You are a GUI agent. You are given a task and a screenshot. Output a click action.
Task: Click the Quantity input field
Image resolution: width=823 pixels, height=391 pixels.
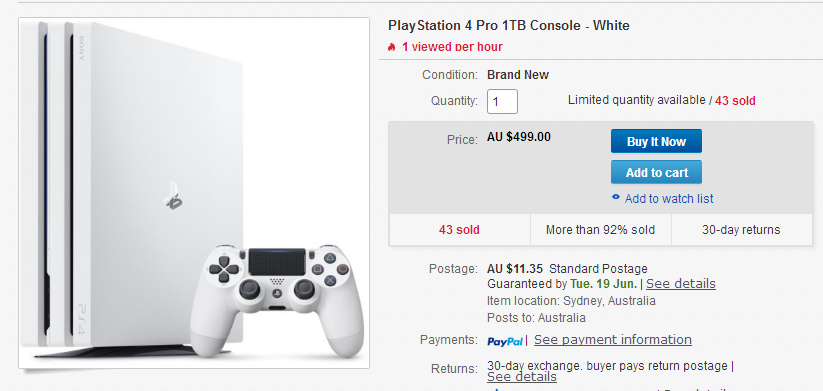coord(502,101)
